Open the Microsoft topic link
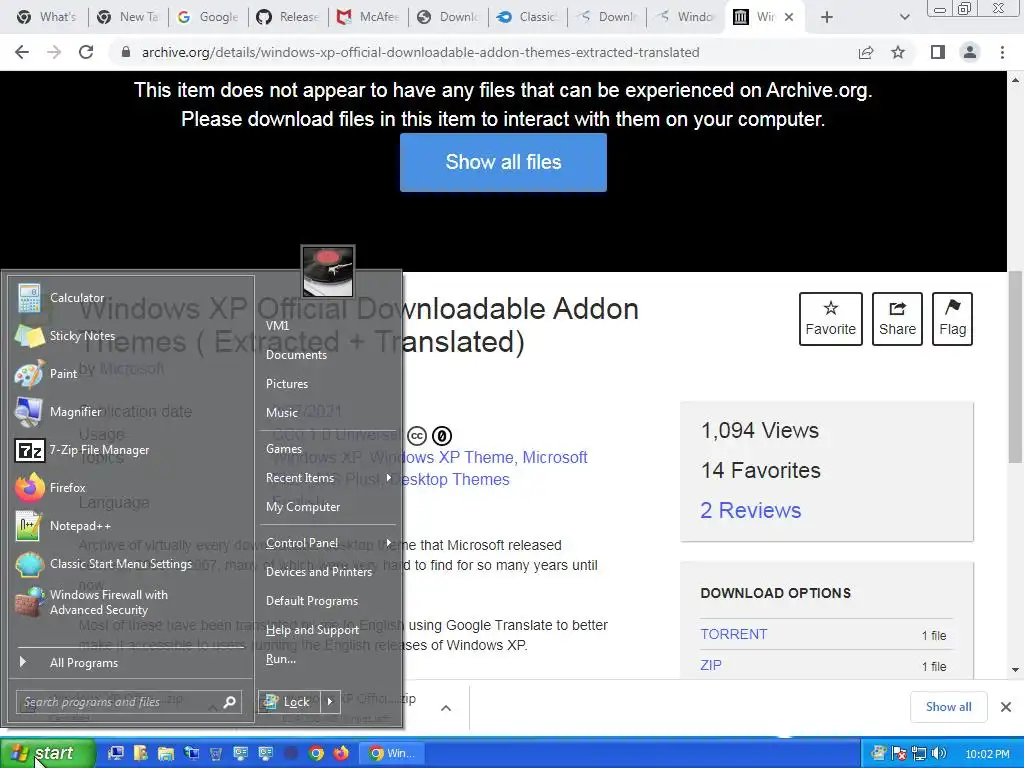 point(554,457)
